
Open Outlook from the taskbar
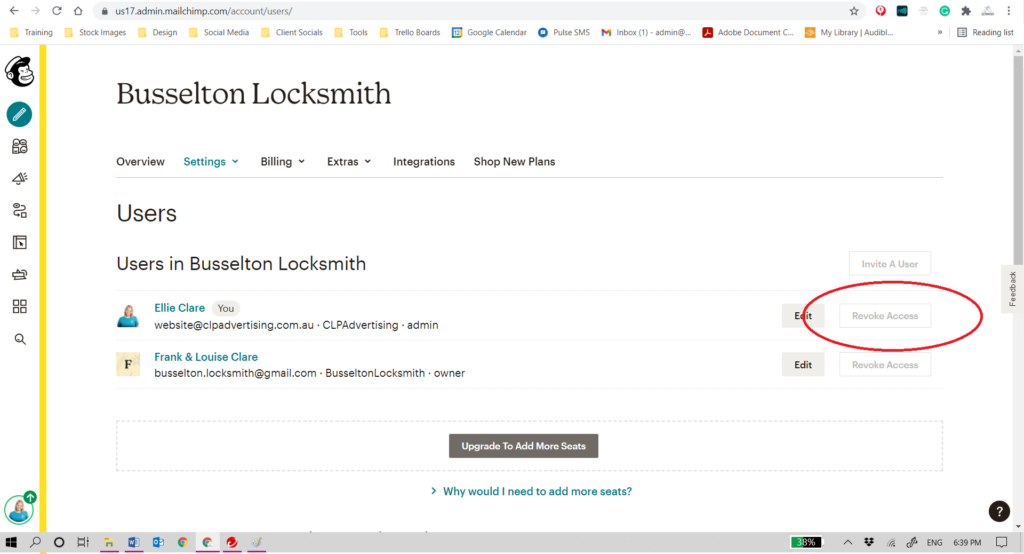[x=158, y=542]
